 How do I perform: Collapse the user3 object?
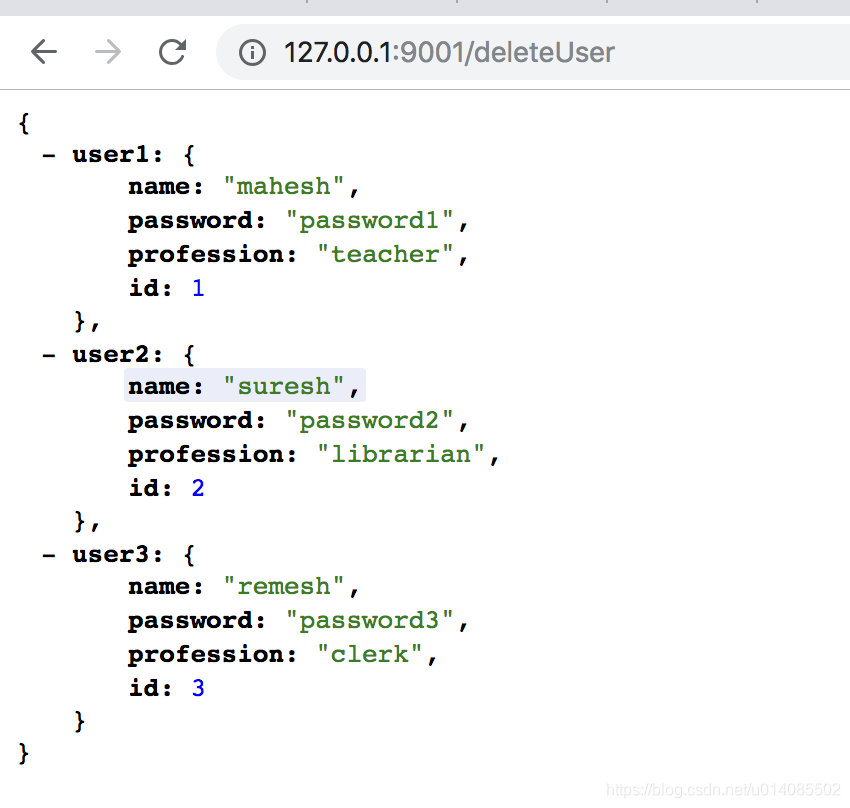point(49,555)
